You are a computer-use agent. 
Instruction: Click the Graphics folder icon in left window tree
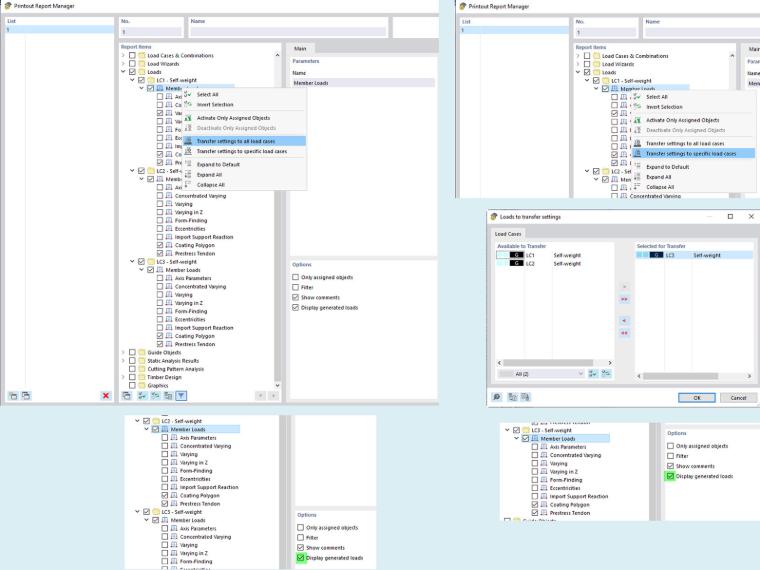coord(142,385)
